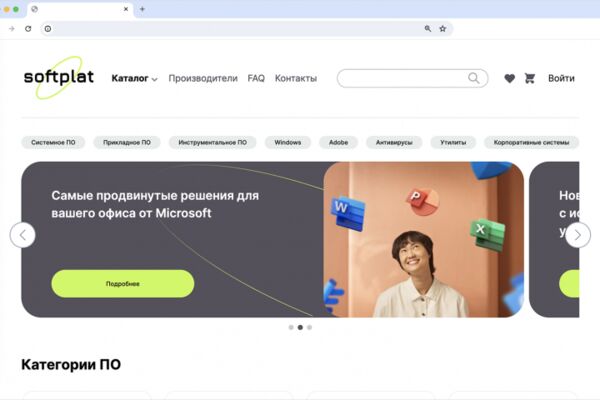This screenshot has height=400, width=600.
Task: Expand the Каталог dropdown menu
Action: click(x=134, y=78)
